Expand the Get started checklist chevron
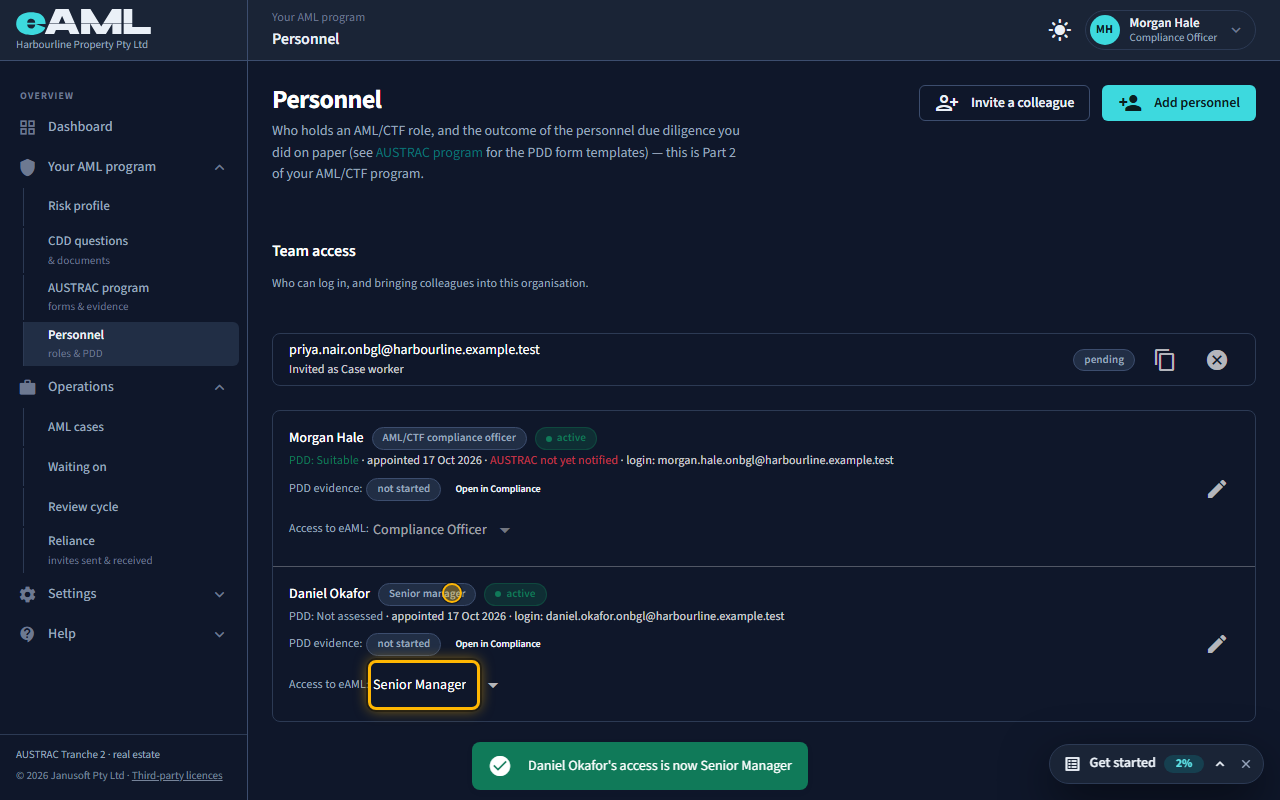Viewport: 1280px width, 800px height. click(1220, 764)
